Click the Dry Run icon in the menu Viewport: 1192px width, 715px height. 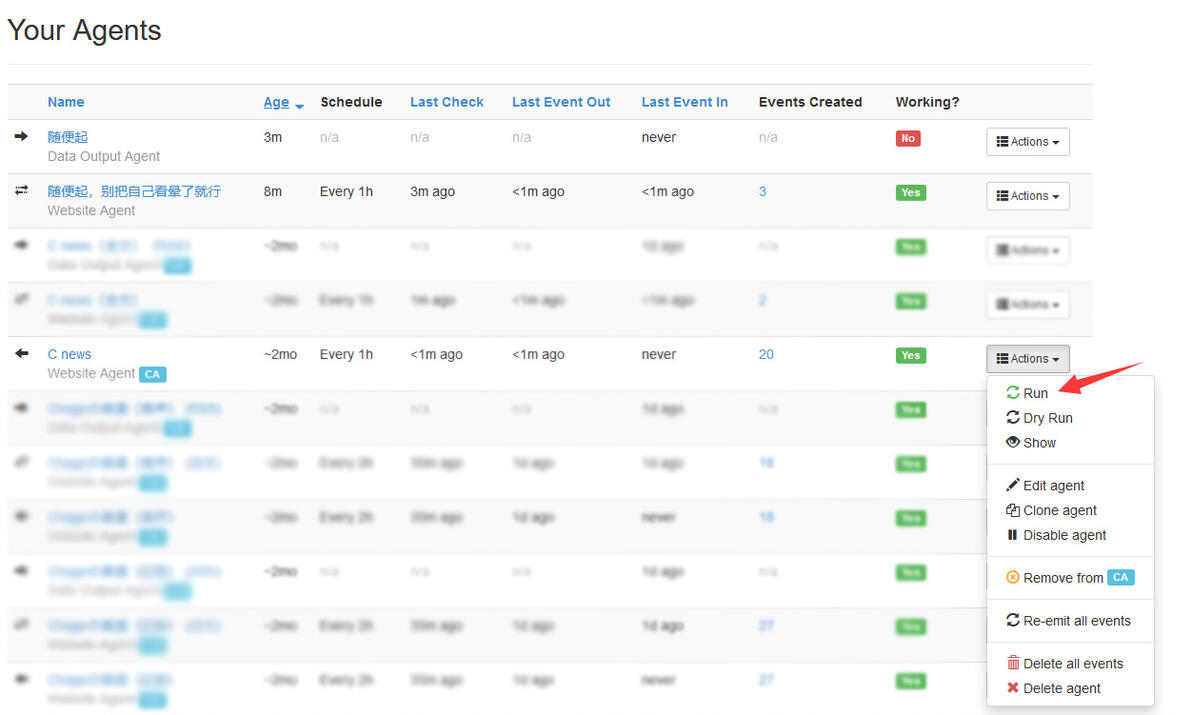1013,417
